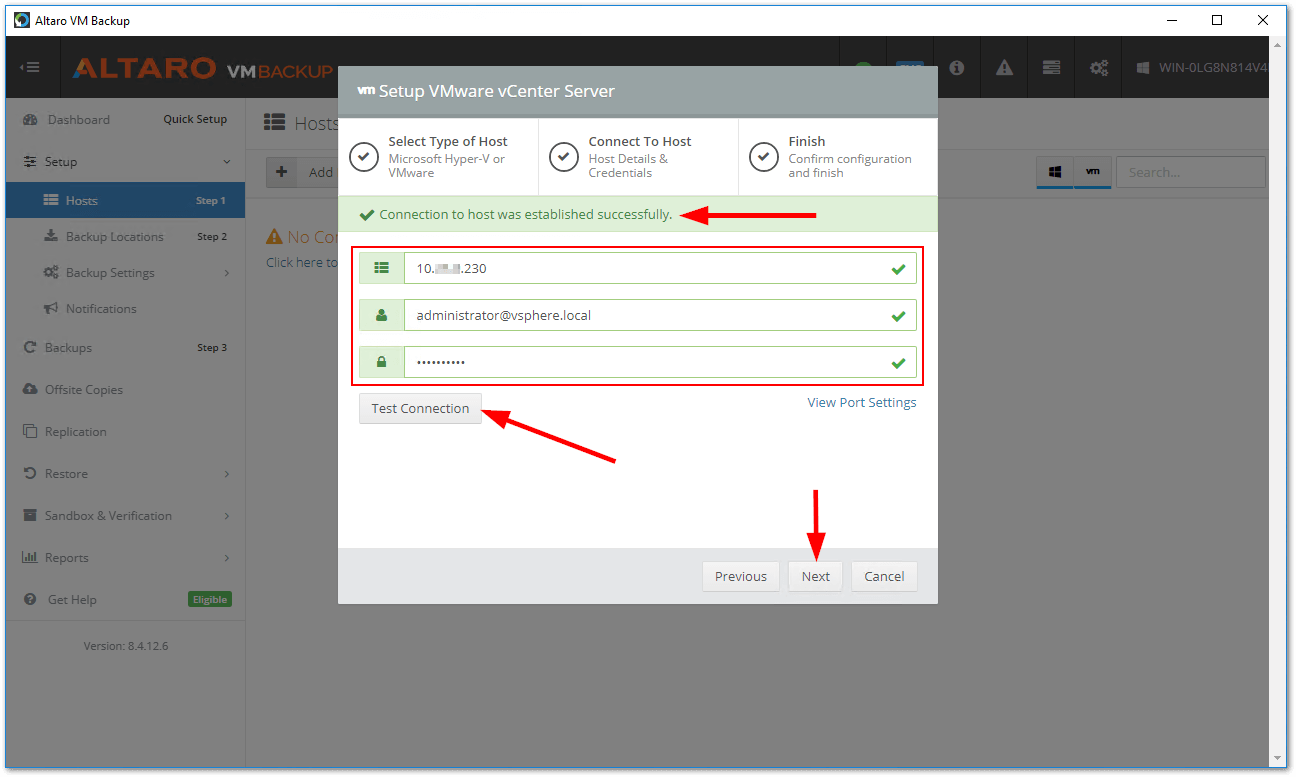
Task: Click the WIN-0LG8N814V4 machine name
Action: [1213, 68]
